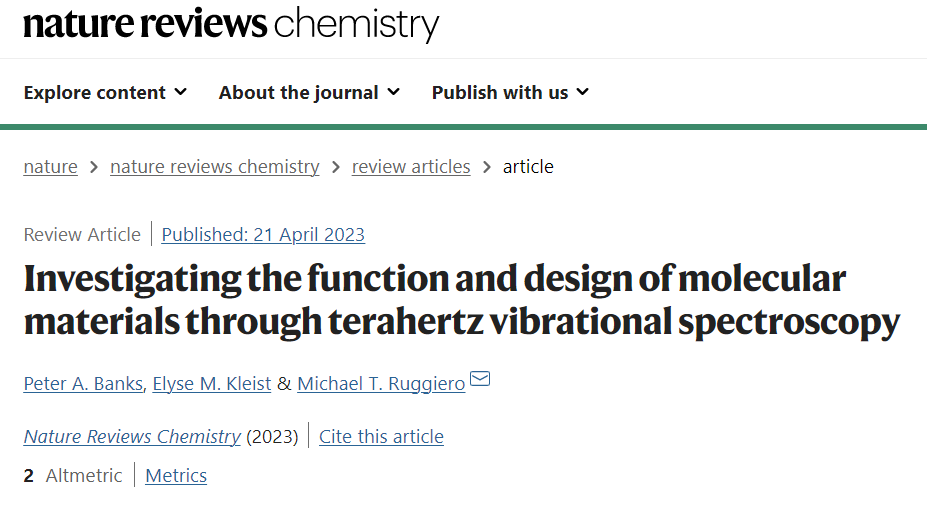Click the nature reviews chemistry logo

tap(231, 24)
